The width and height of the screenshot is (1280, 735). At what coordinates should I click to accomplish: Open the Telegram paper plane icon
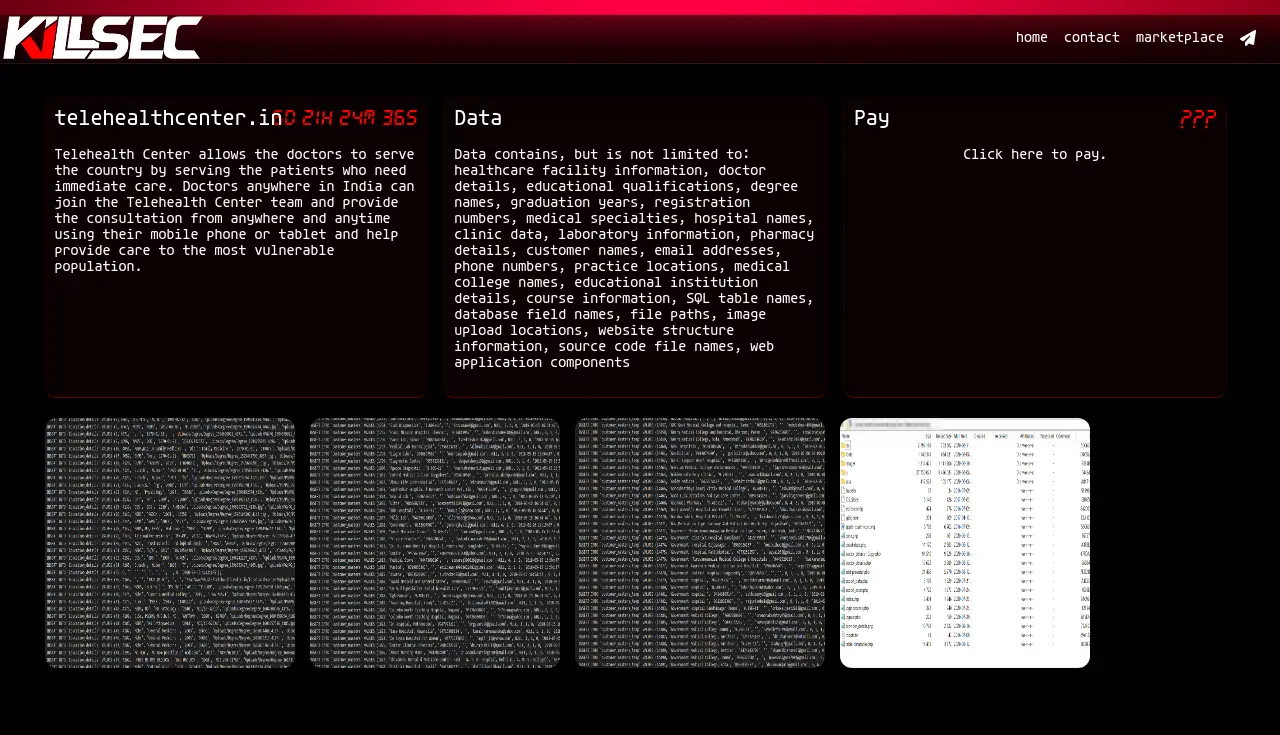[x=1248, y=38]
